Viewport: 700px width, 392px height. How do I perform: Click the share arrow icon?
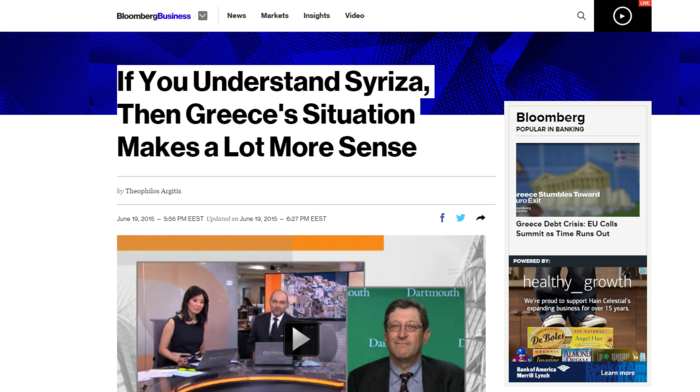(480, 218)
